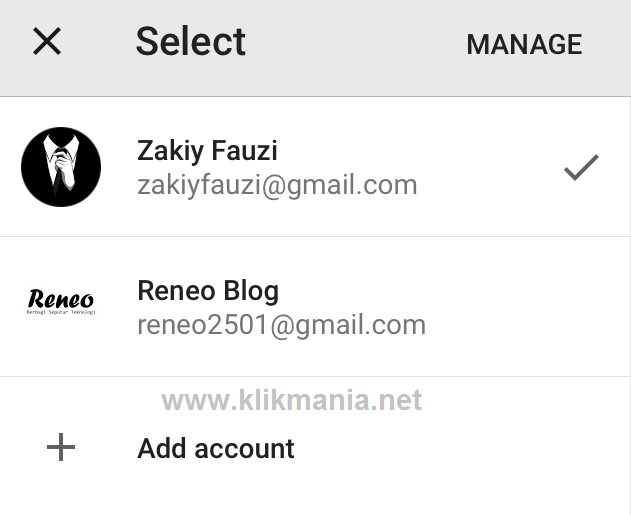This screenshot has height=515, width=631.
Task: Toggle the checkmark next to Zakiy Fauzi
Action: pyautogui.click(x=581, y=167)
